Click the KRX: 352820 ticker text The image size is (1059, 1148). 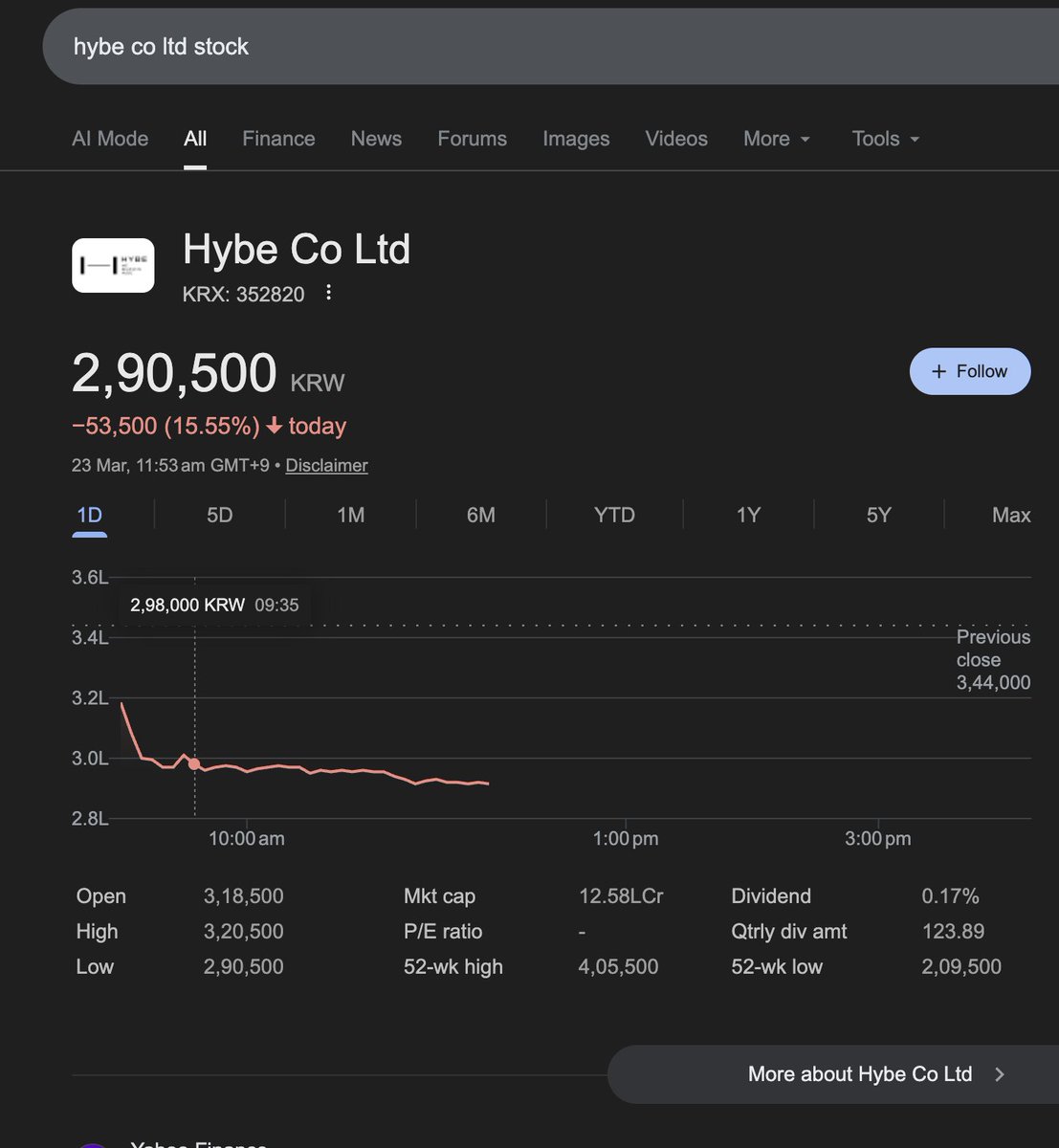(x=243, y=294)
